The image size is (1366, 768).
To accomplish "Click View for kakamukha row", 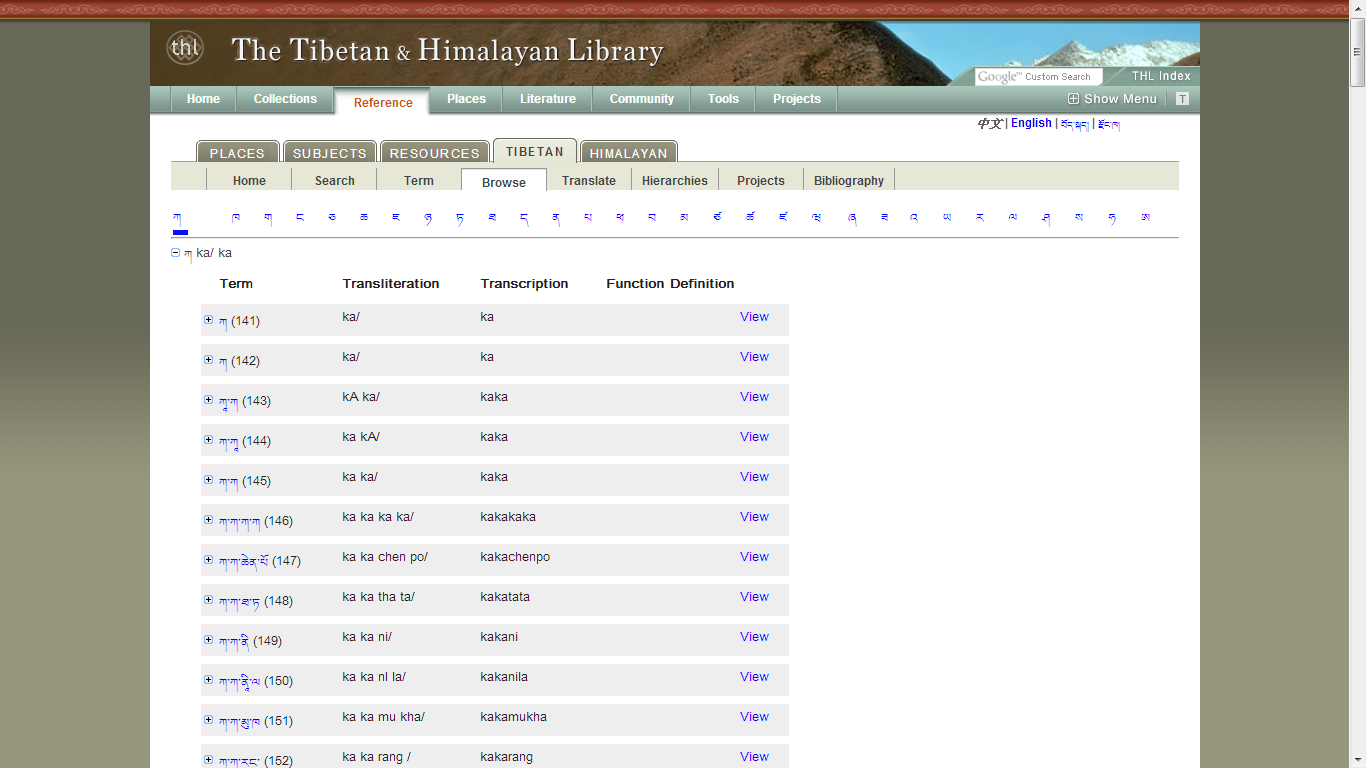I will (754, 717).
